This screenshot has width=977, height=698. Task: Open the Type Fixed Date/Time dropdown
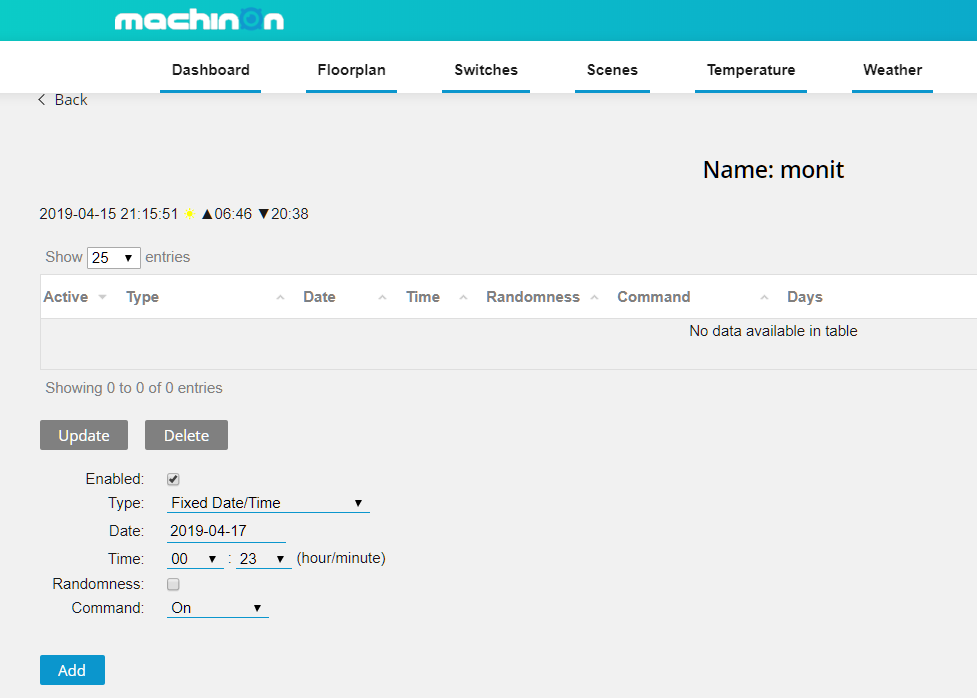click(x=267, y=503)
